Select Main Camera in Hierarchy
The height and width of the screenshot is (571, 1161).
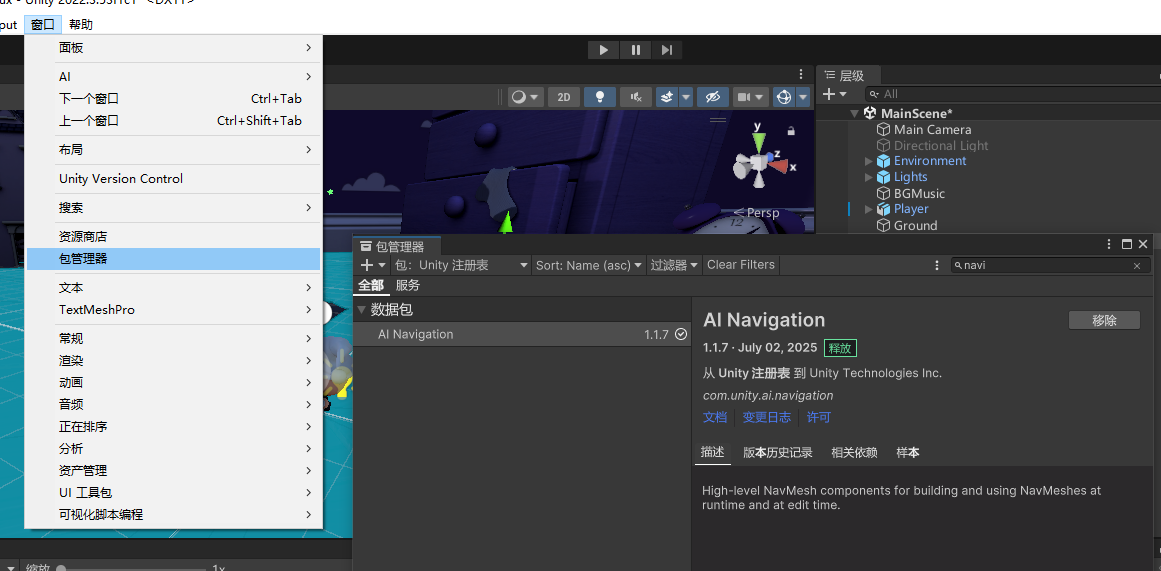point(932,130)
